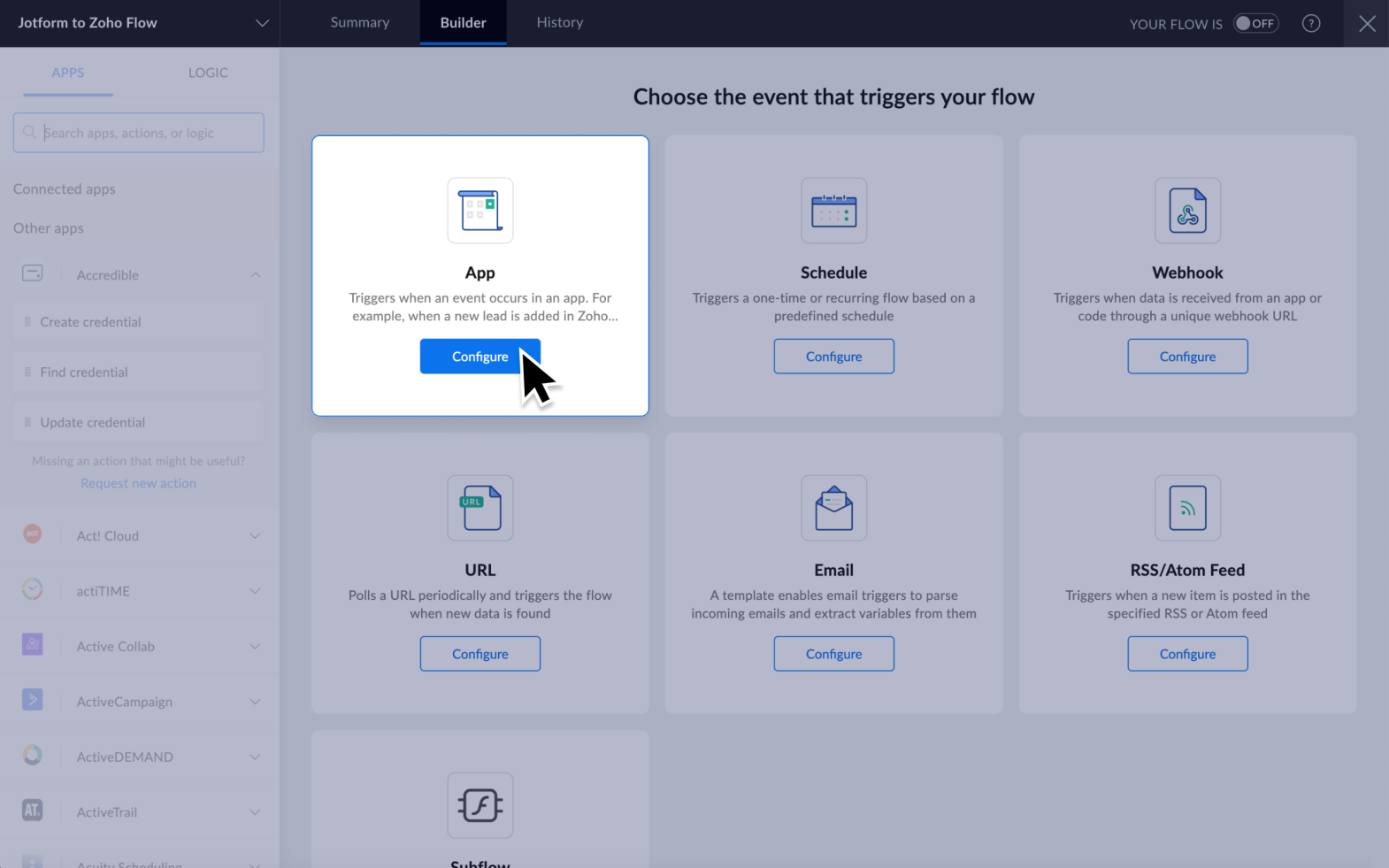Click the ActiveTrail app icon

click(33, 810)
